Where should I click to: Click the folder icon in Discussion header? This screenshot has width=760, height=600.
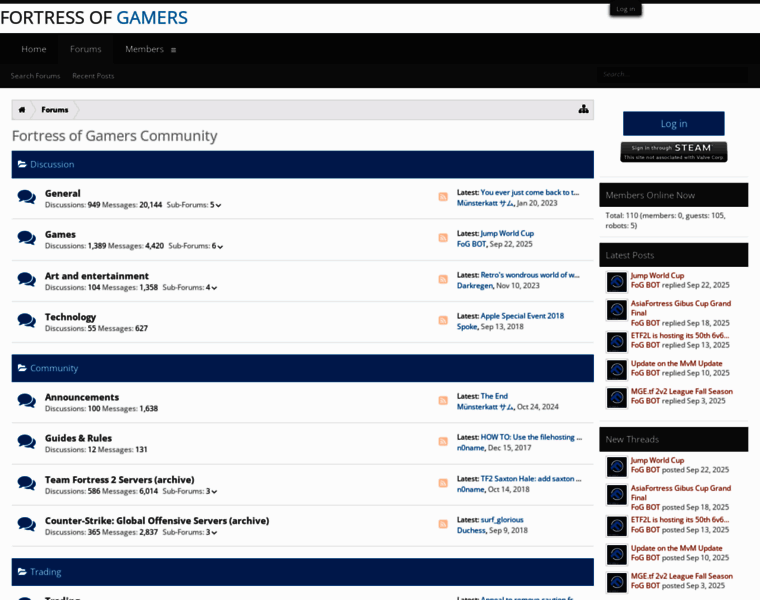pyautogui.click(x=22, y=164)
